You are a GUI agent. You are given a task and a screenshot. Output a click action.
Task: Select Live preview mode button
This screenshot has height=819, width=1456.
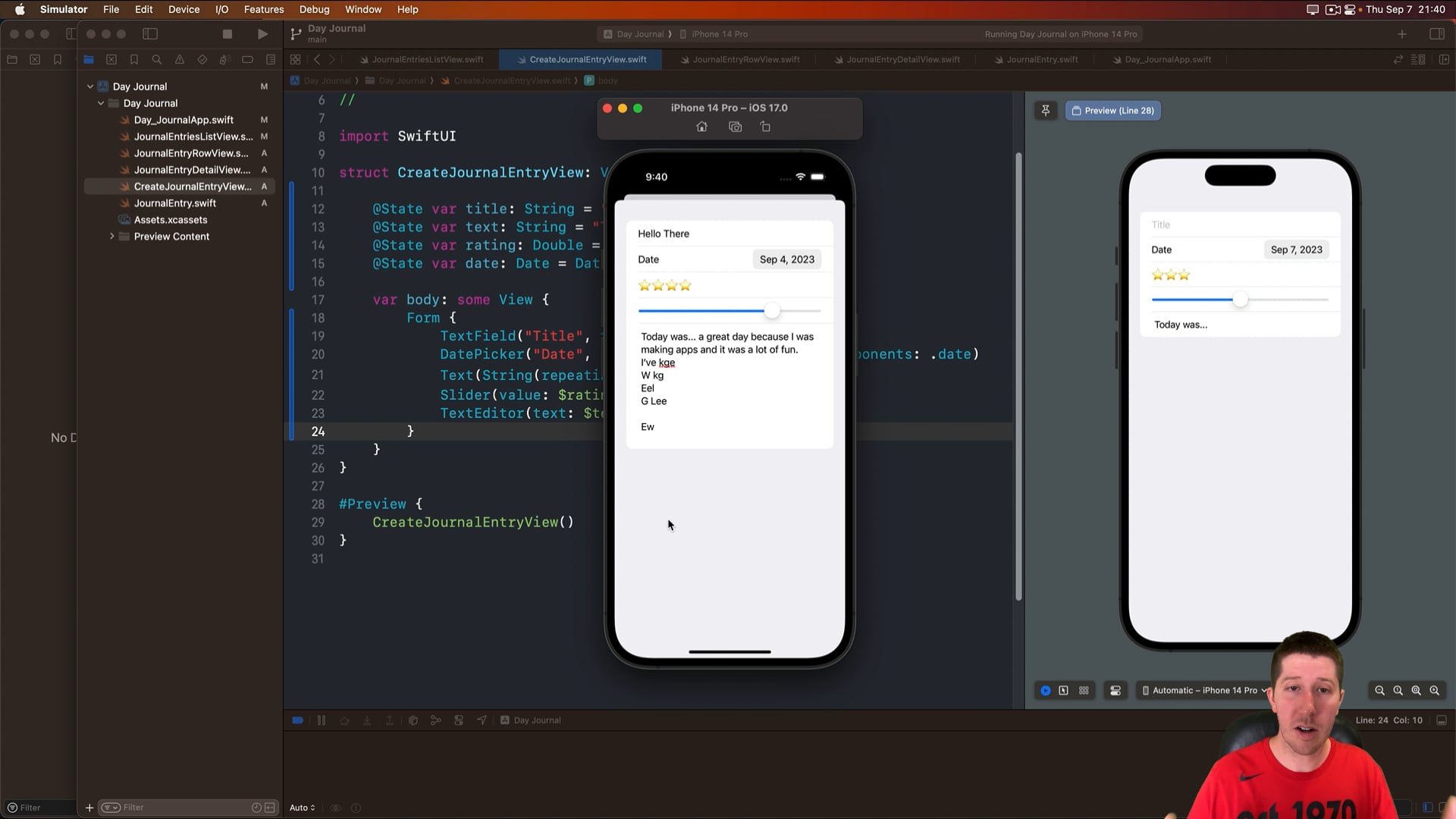click(1046, 691)
